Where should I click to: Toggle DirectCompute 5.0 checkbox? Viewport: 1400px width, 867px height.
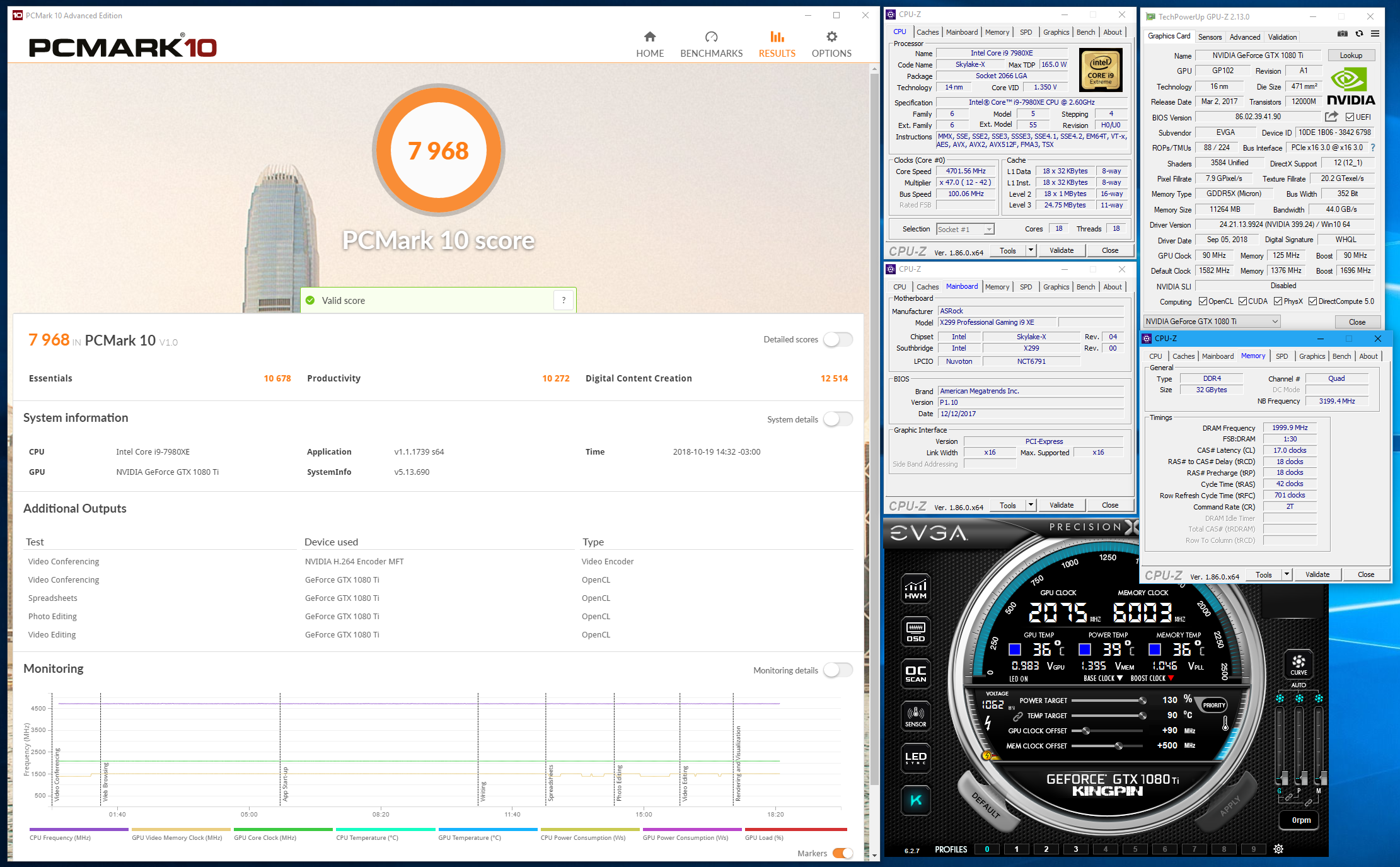[1312, 301]
